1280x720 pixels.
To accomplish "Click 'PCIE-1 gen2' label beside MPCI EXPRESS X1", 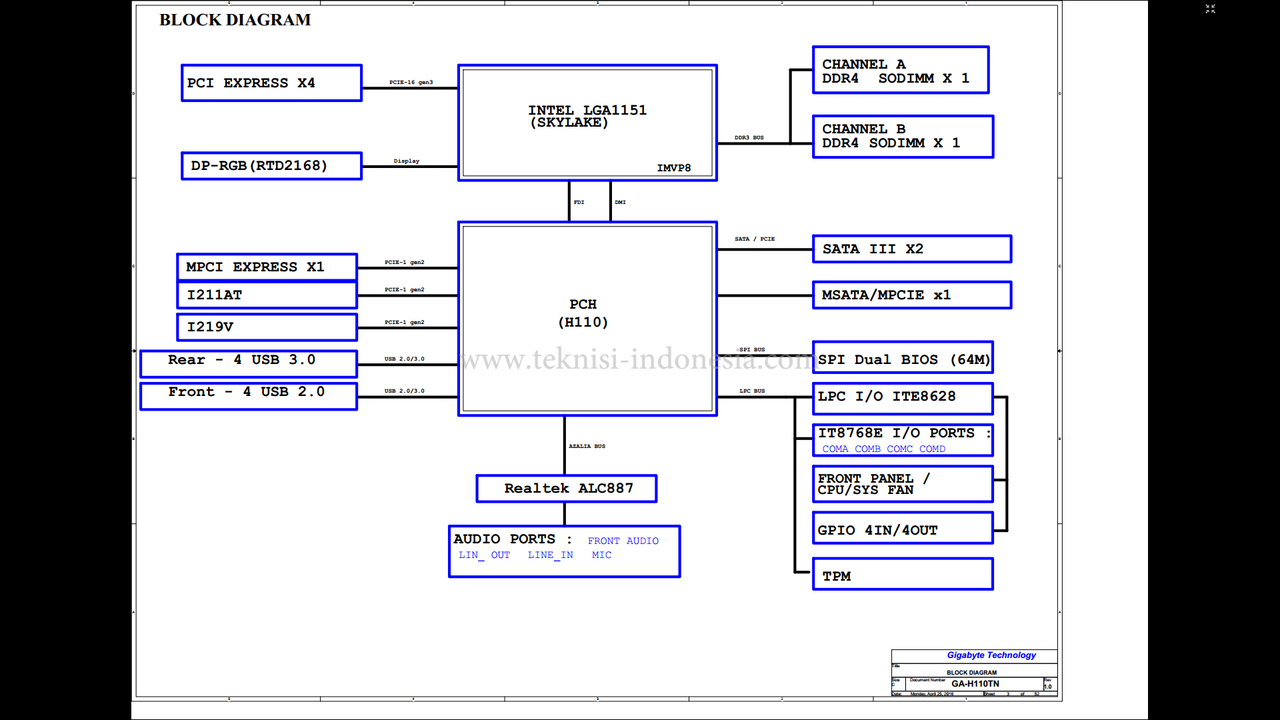I will pos(405,262).
